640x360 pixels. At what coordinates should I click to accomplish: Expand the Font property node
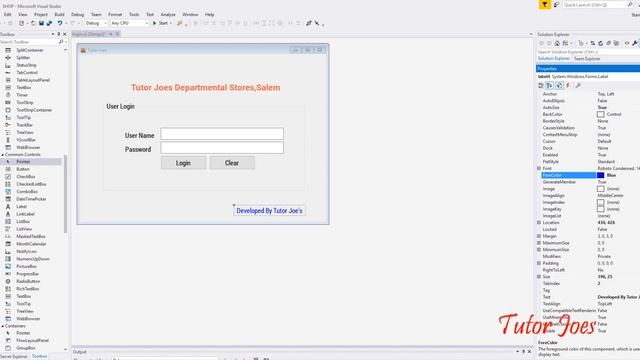coord(539,168)
